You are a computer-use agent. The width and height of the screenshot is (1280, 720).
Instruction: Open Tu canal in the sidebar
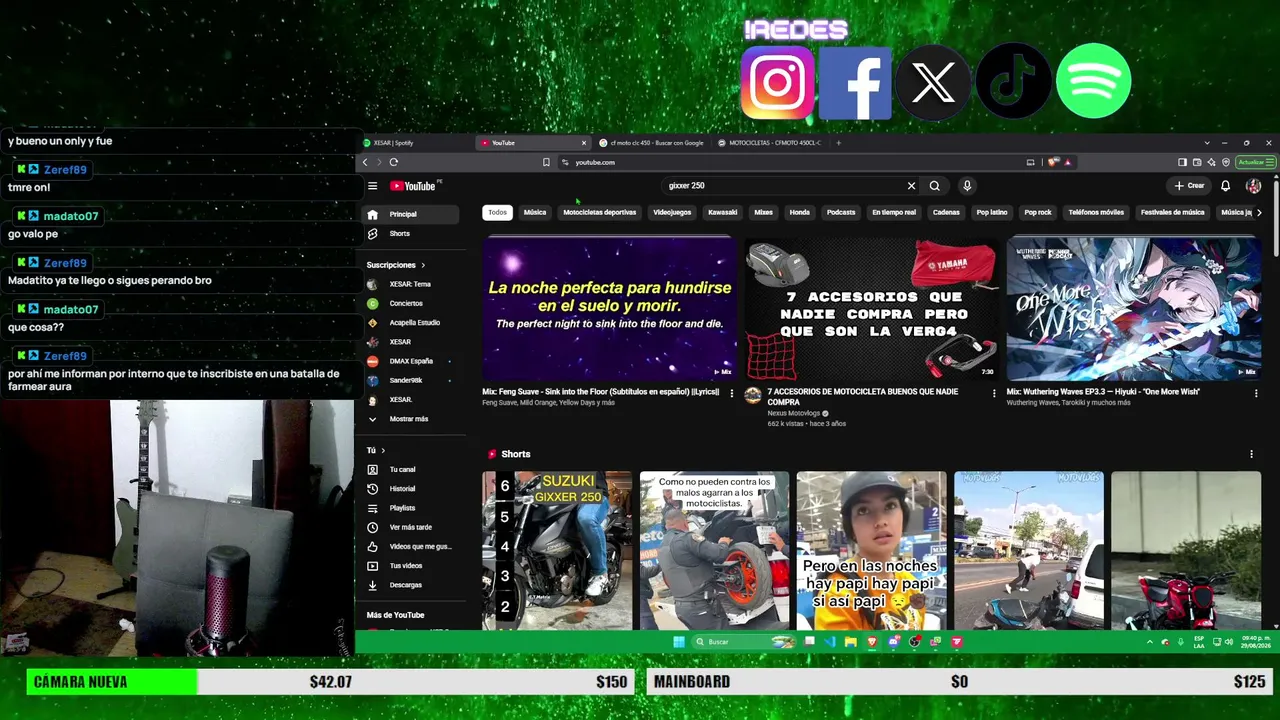pyautogui.click(x=411, y=470)
